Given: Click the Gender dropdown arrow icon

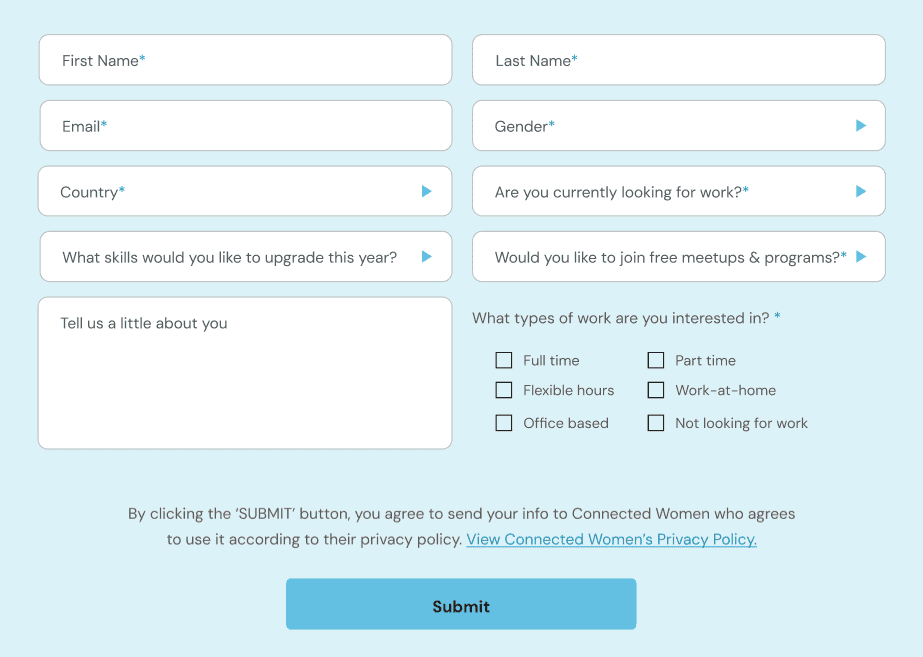Looking at the screenshot, I should coord(861,126).
